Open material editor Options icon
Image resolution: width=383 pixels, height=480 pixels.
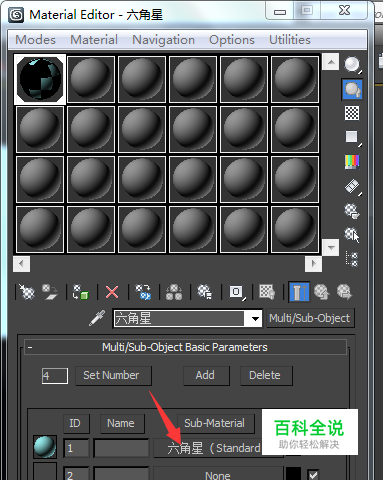point(352,211)
